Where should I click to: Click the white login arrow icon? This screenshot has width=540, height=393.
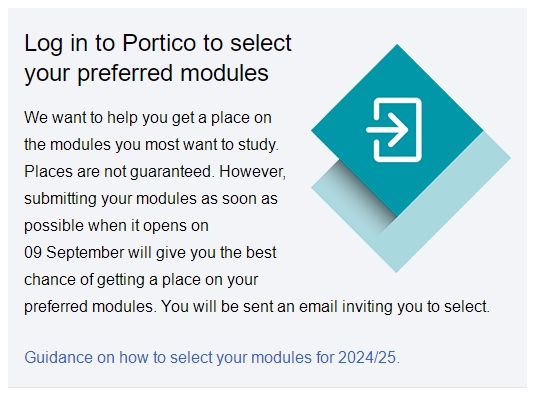click(394, 130)
